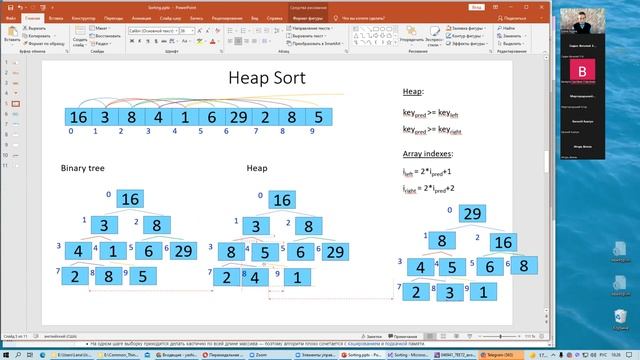Apply numbered list to text
This screenshot has height=360, width=640.
[x=244, y=31]
